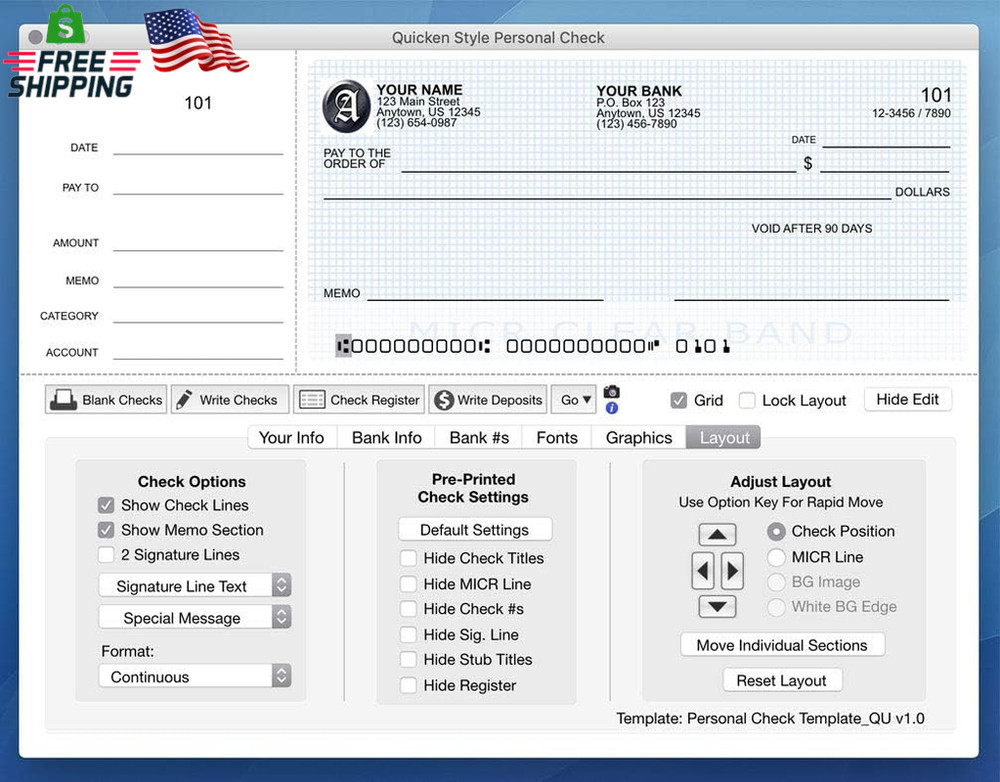This screenshot has height=782, width=1000.
Task: Disable the Grid checkbox
Action: [x=677, y=400]
